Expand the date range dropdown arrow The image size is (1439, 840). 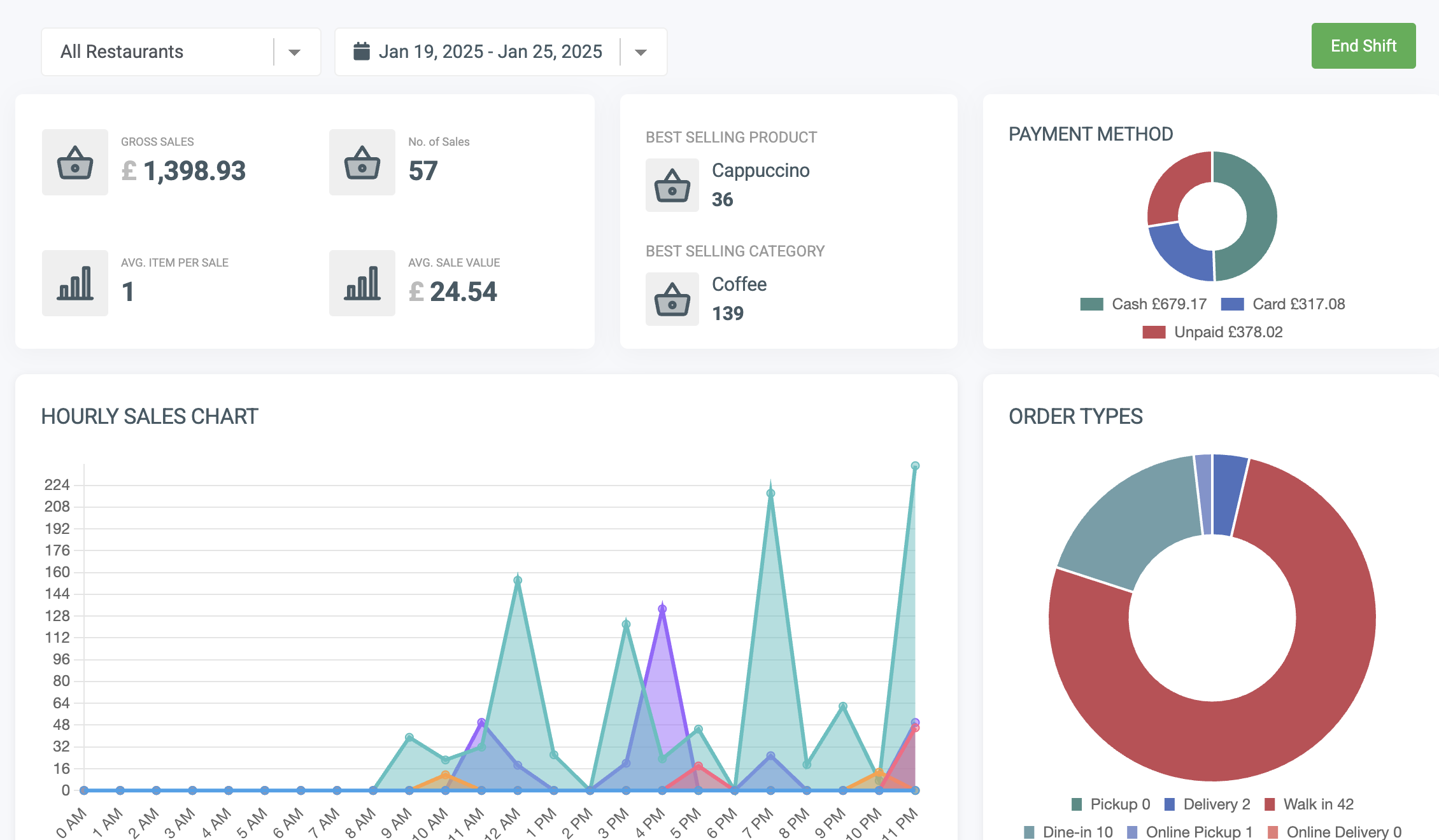641,52
